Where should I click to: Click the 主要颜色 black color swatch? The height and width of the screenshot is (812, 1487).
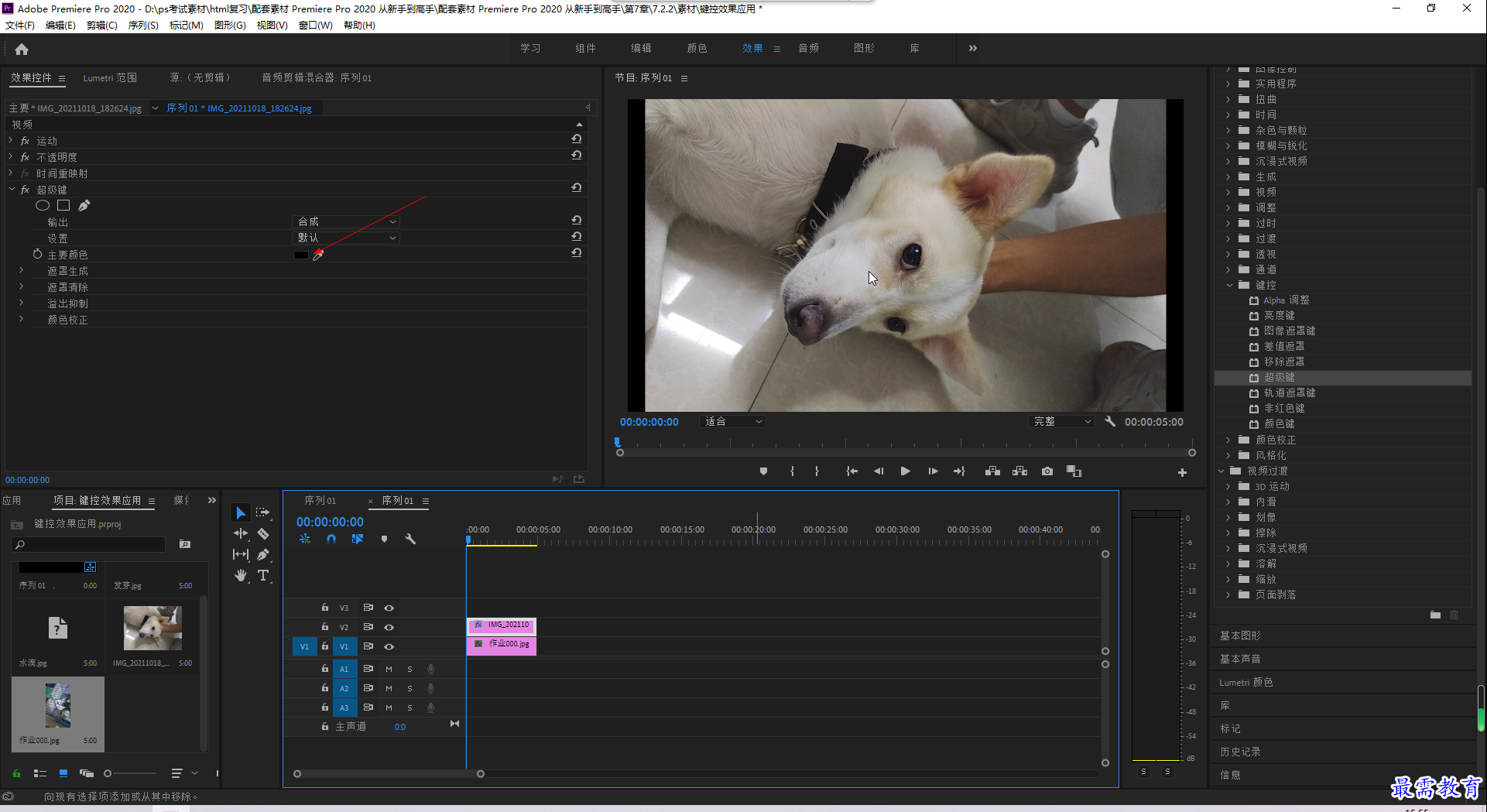coord(301,255)
